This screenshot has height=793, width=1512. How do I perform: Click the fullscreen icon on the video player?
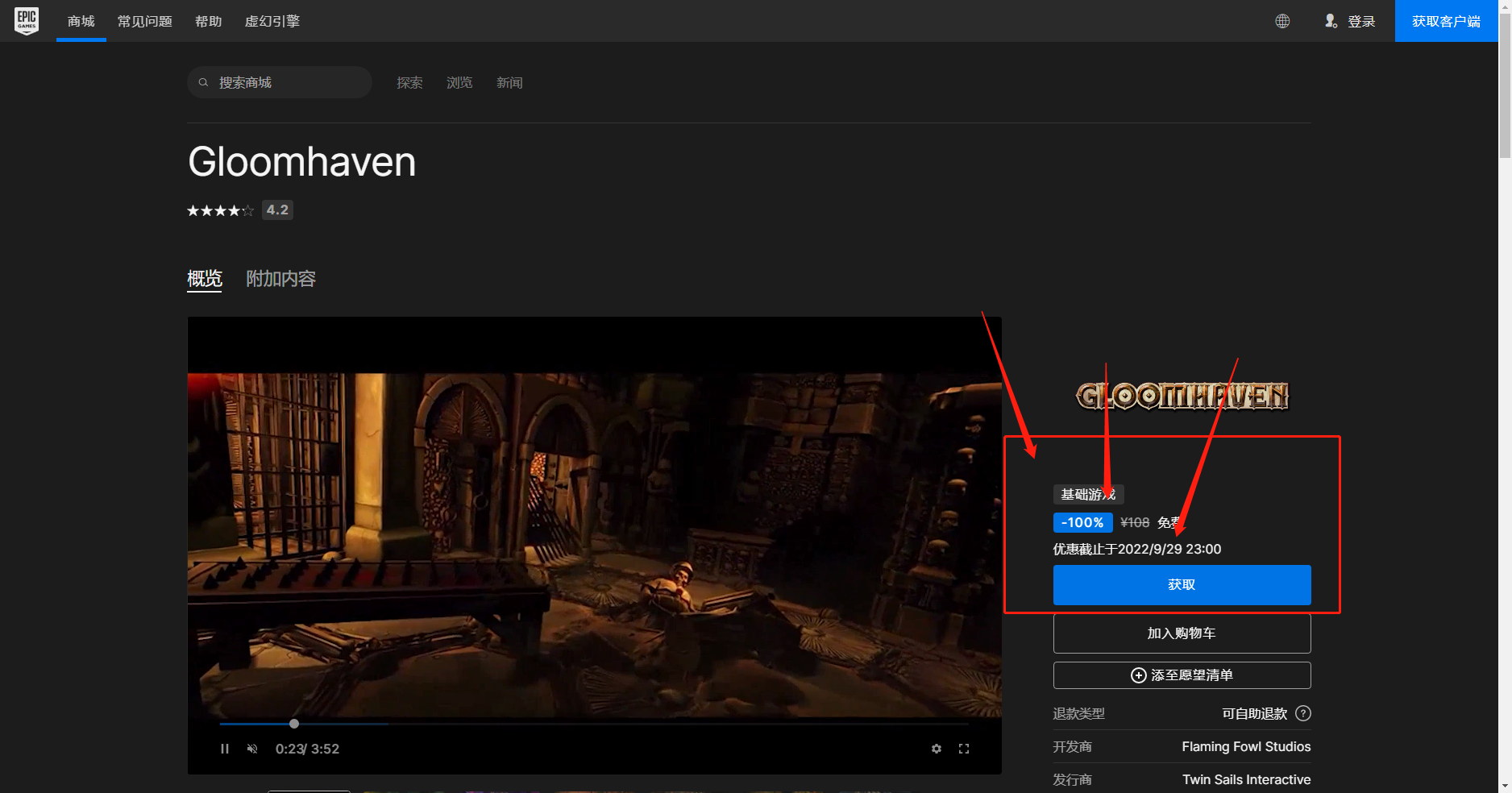click(x=964, y=749)
